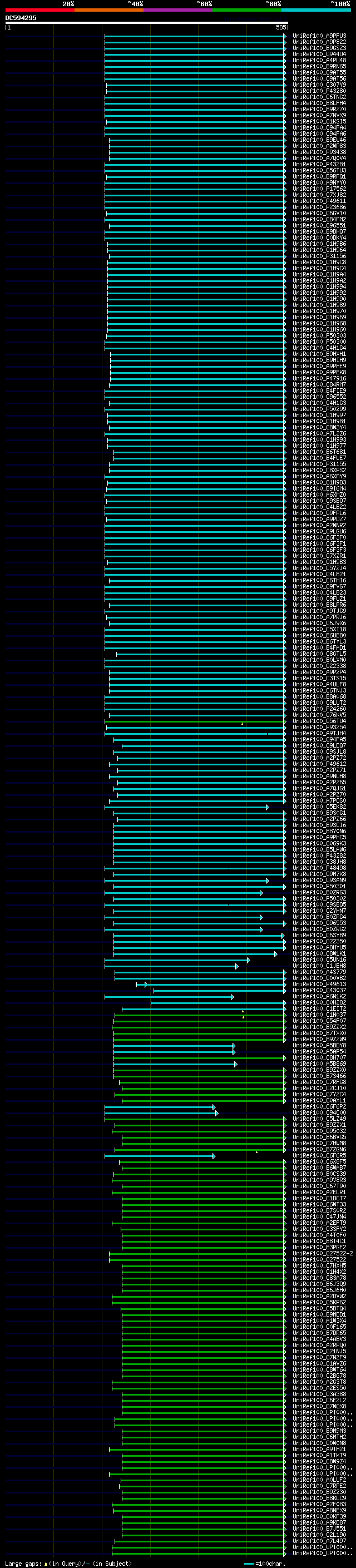This screenshot has height=1568, width=356.
Task: Select the query name DC594295
Action: [21, 18]
